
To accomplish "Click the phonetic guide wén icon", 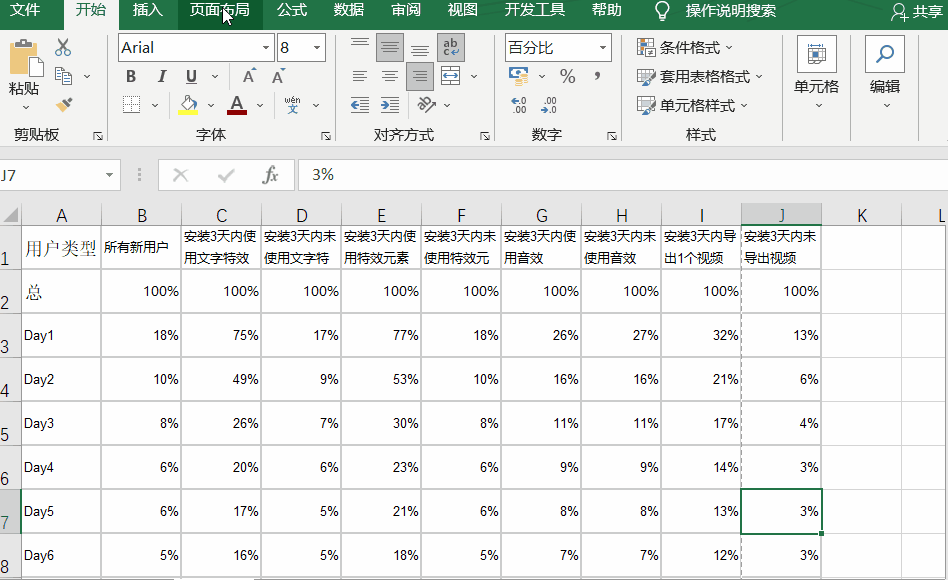I will pos(293,105).
